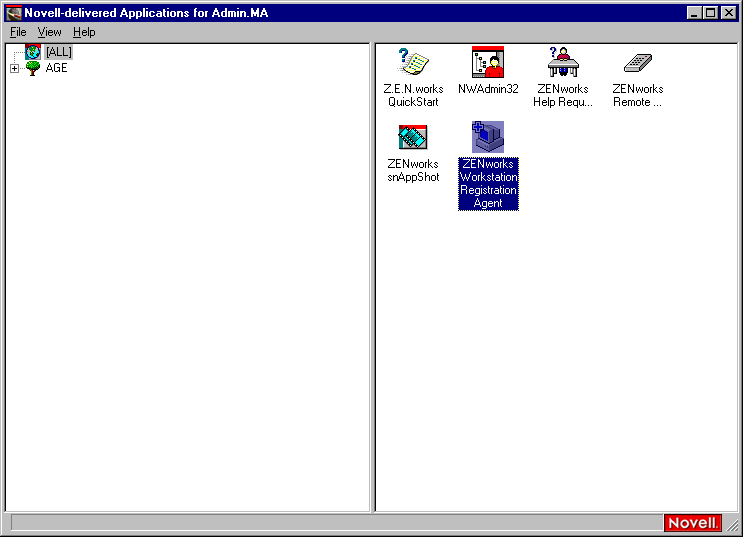Screen dimensions: 743x537
Task: Click the globe icon beside [ALL]
Action: (33, 52)
